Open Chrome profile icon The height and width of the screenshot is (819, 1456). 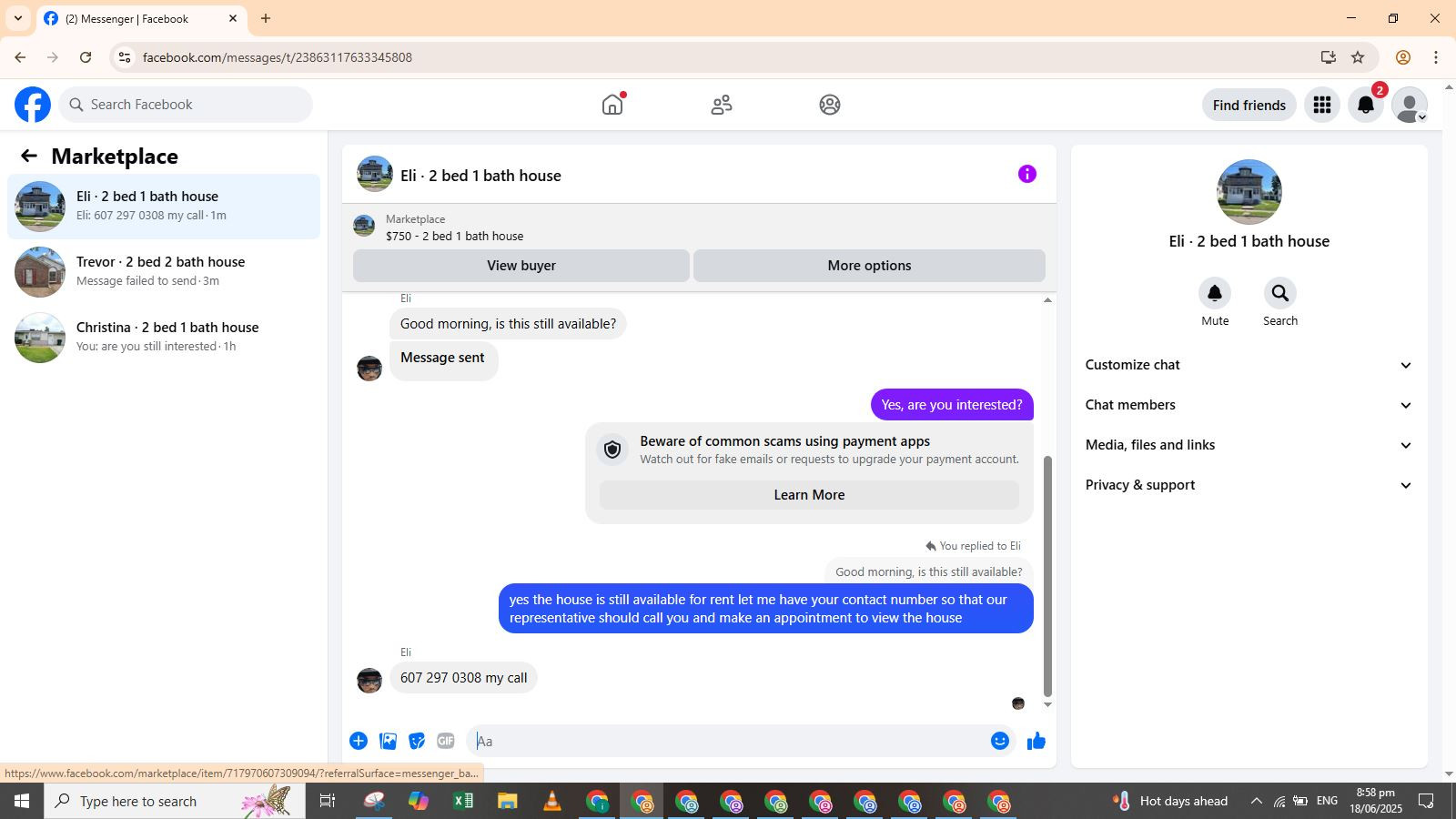click(x=1403, y=57)
